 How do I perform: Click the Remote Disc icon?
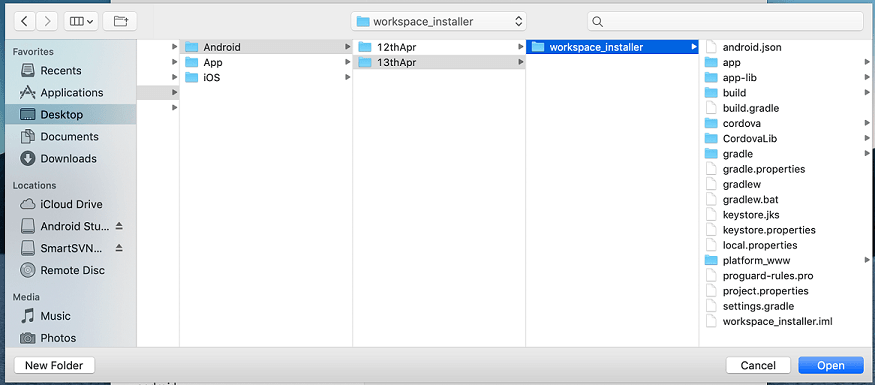pos(27,270)
